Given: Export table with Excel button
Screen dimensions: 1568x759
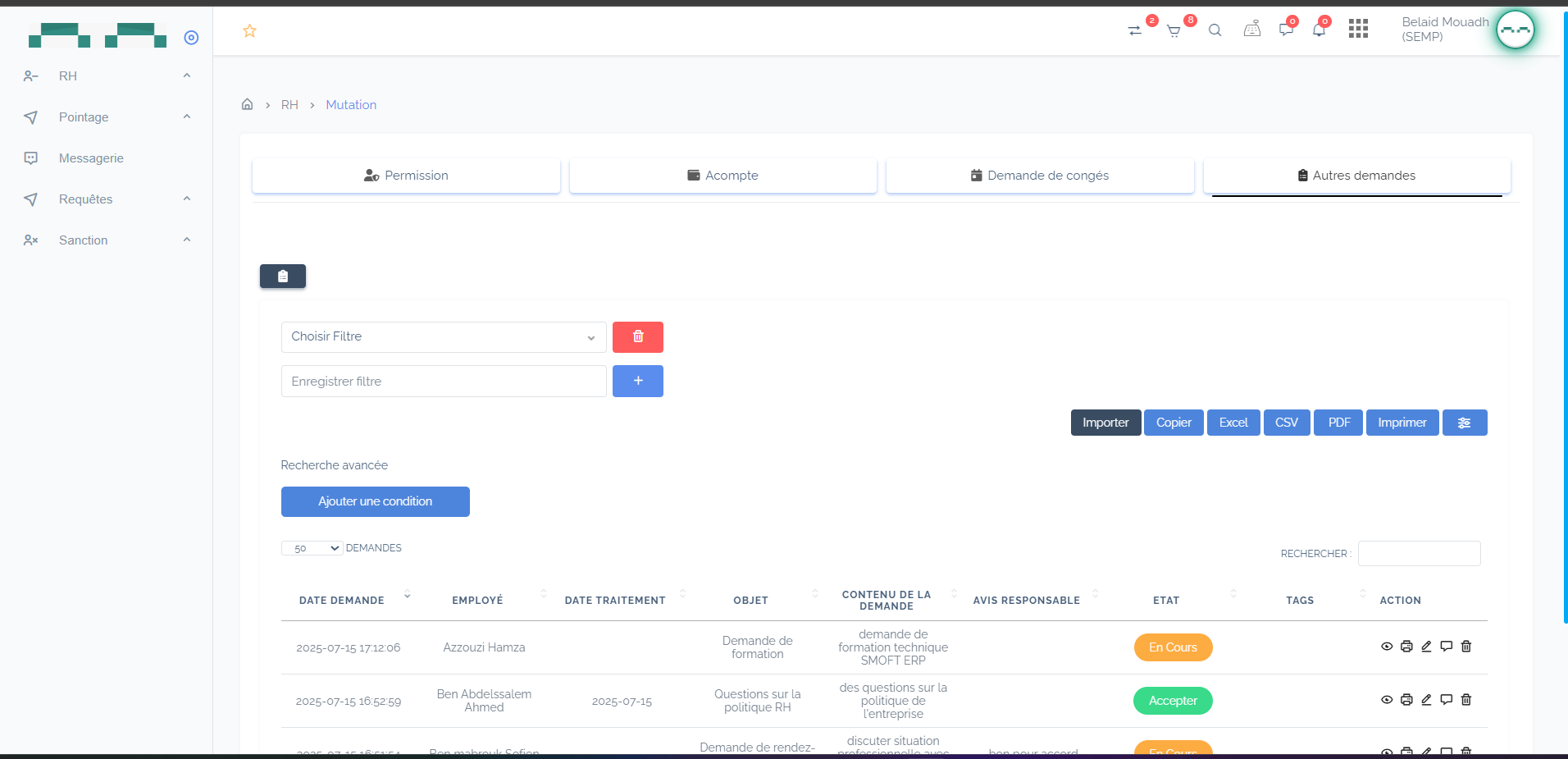Looking at the screenshot, I should [x=1233, y=423].
